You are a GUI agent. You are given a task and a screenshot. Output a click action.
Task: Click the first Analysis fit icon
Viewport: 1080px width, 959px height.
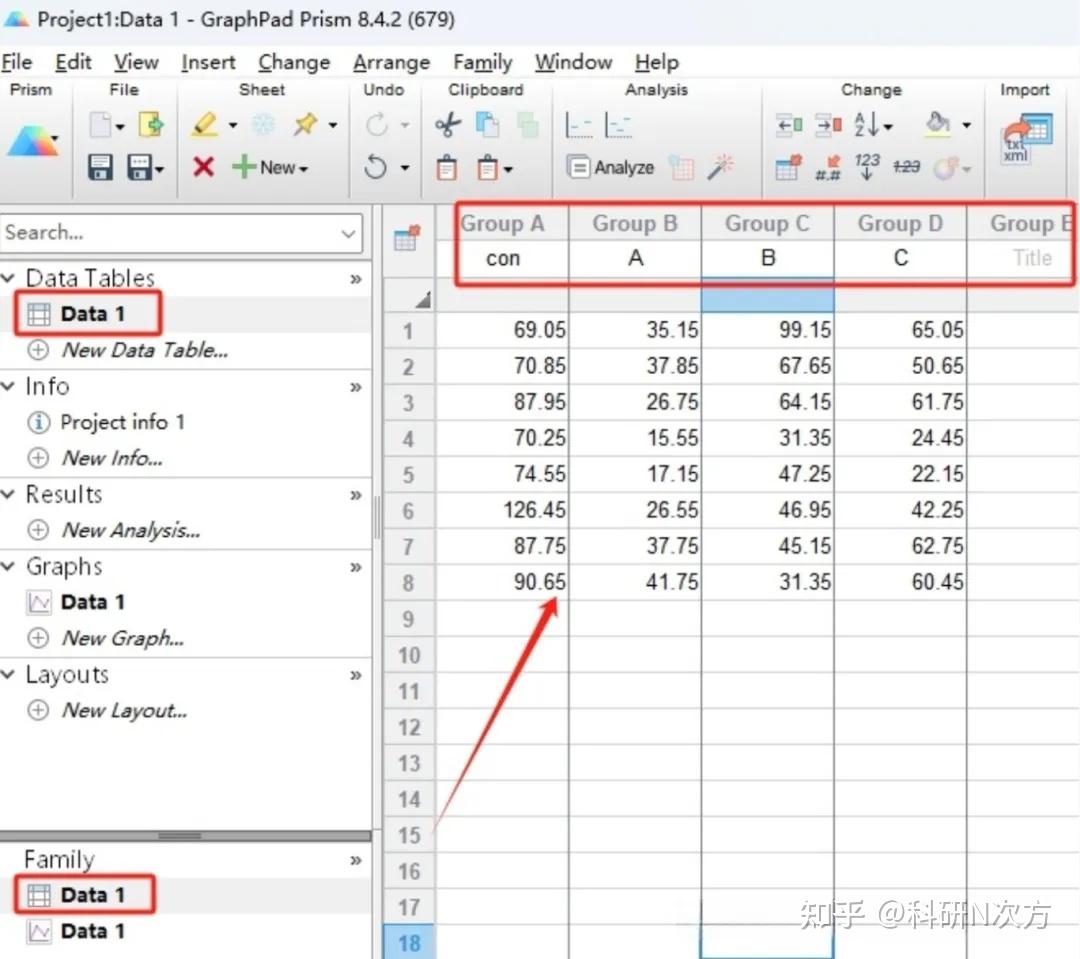(x=578, y=125)
